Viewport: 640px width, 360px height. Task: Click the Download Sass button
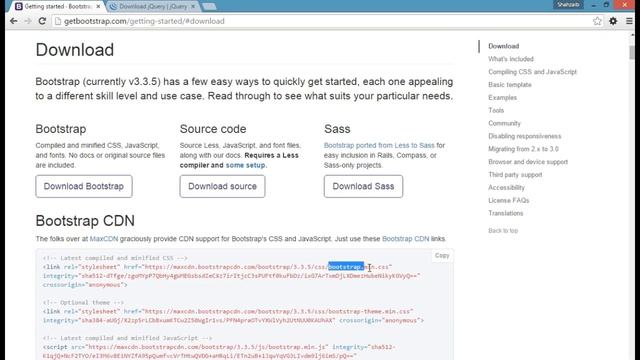point(363,186)
